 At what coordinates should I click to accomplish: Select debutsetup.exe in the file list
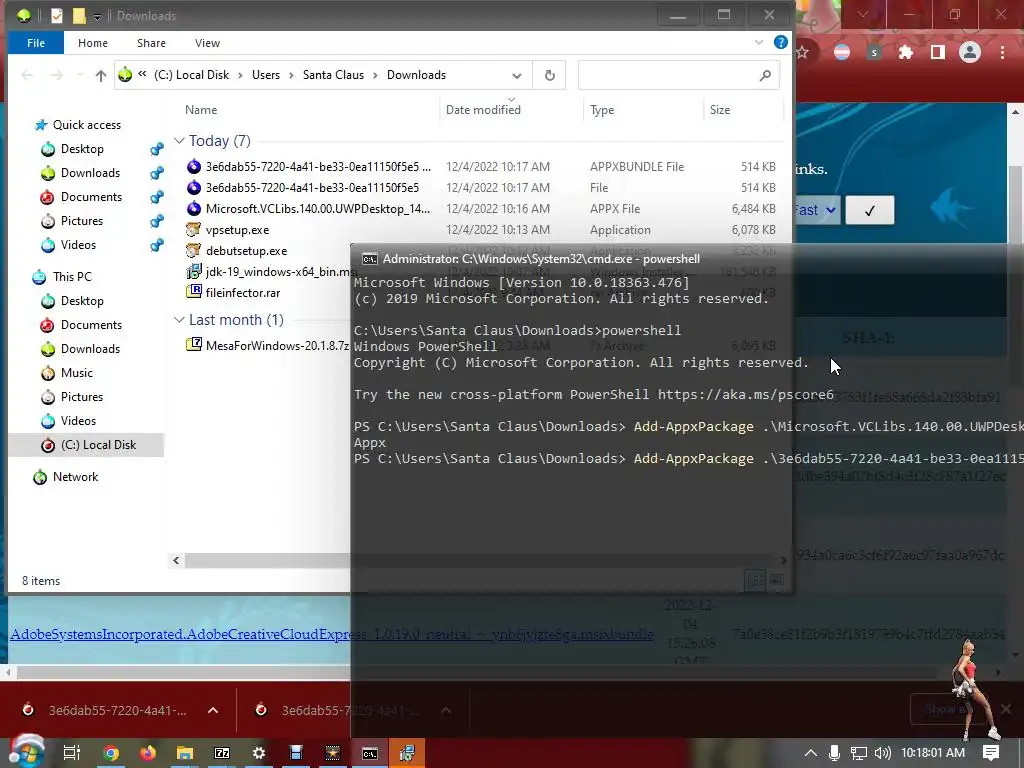click(x=246, y=251)
